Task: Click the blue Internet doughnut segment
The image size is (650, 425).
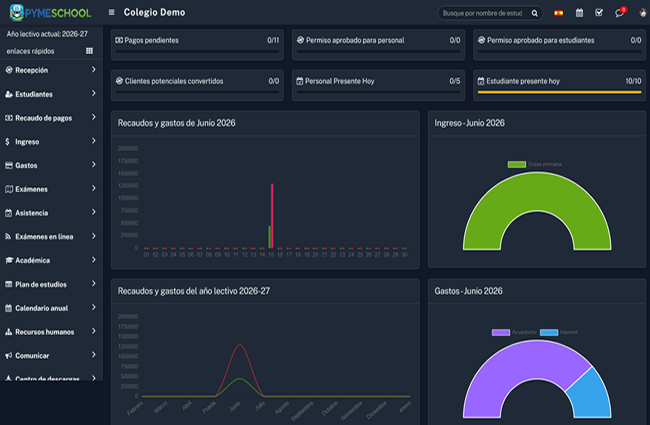Action: coord(590,394)
